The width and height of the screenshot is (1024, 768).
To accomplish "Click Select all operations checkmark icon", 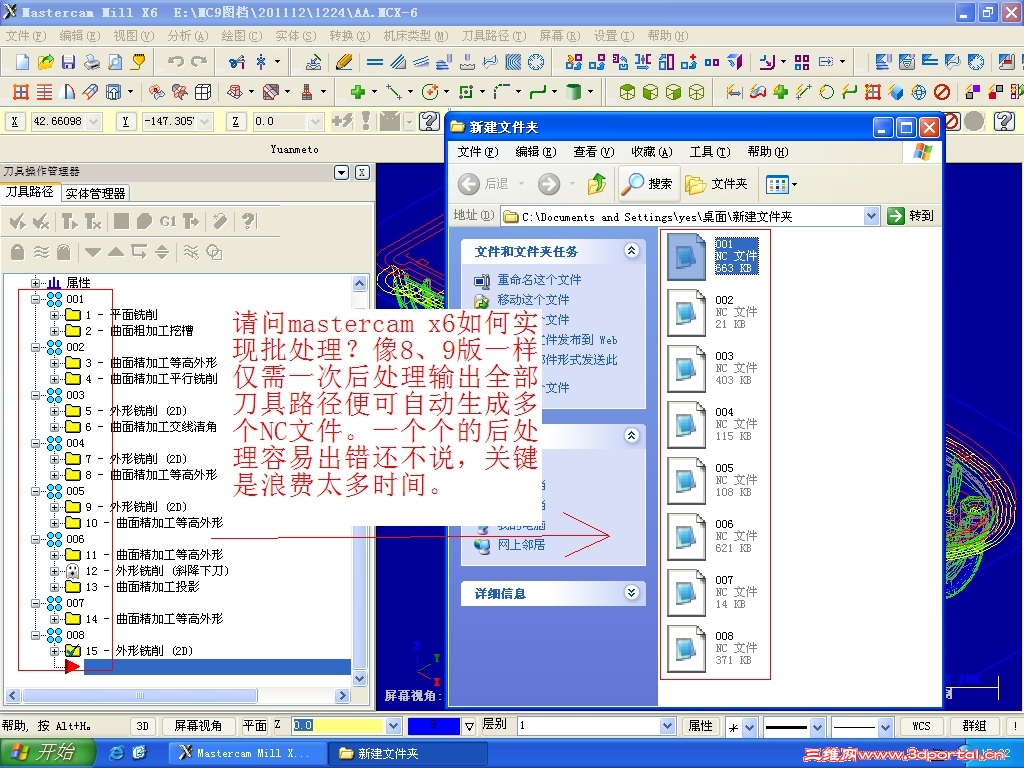I will coord(18,221).
